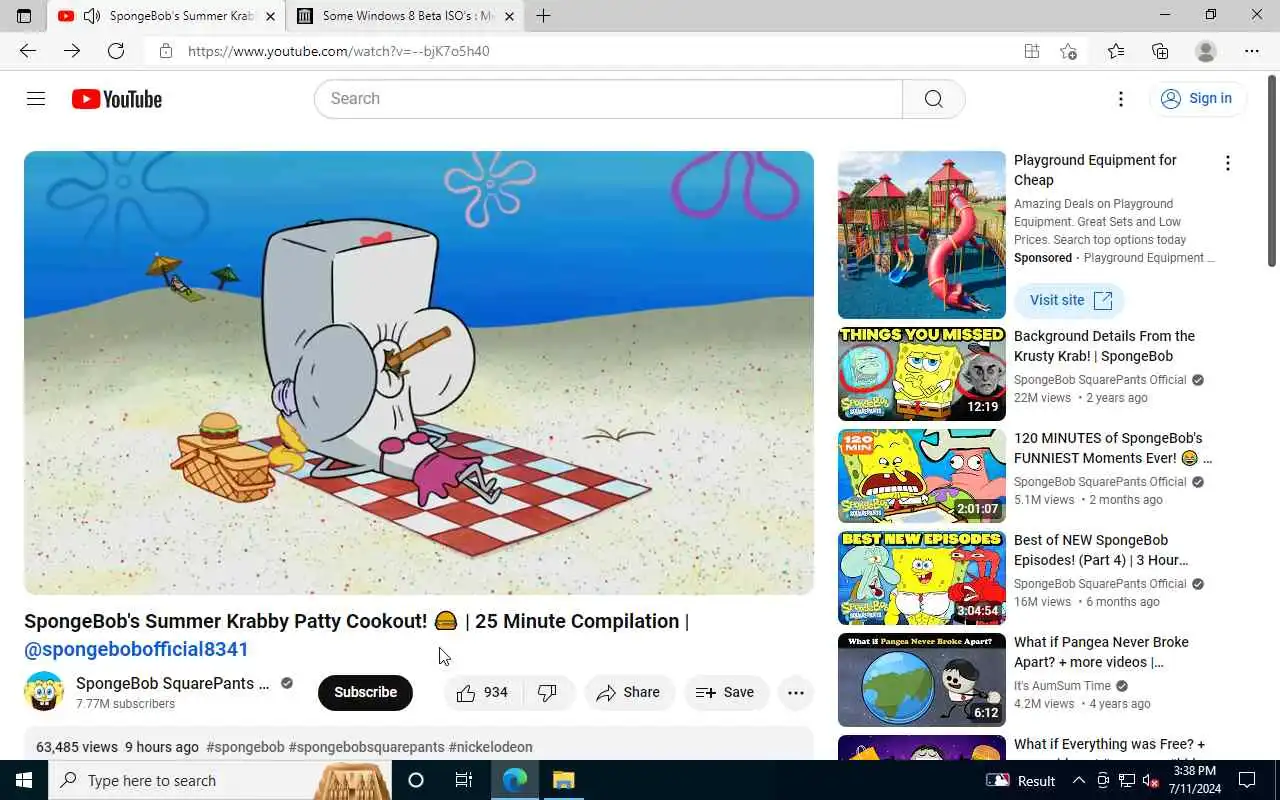
Task: Click the #spongebob hashtag
Action: tap(245, 747)
